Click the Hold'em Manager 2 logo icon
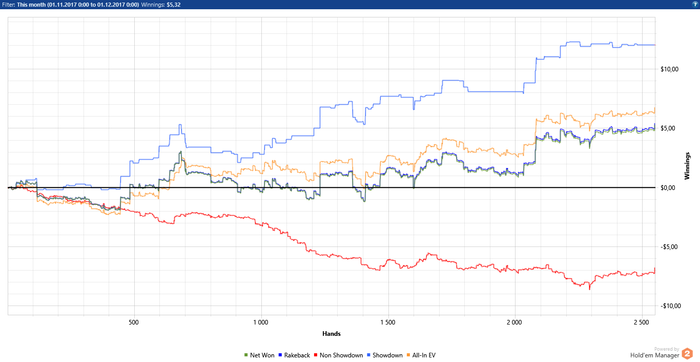 click(x=687, y=355)
